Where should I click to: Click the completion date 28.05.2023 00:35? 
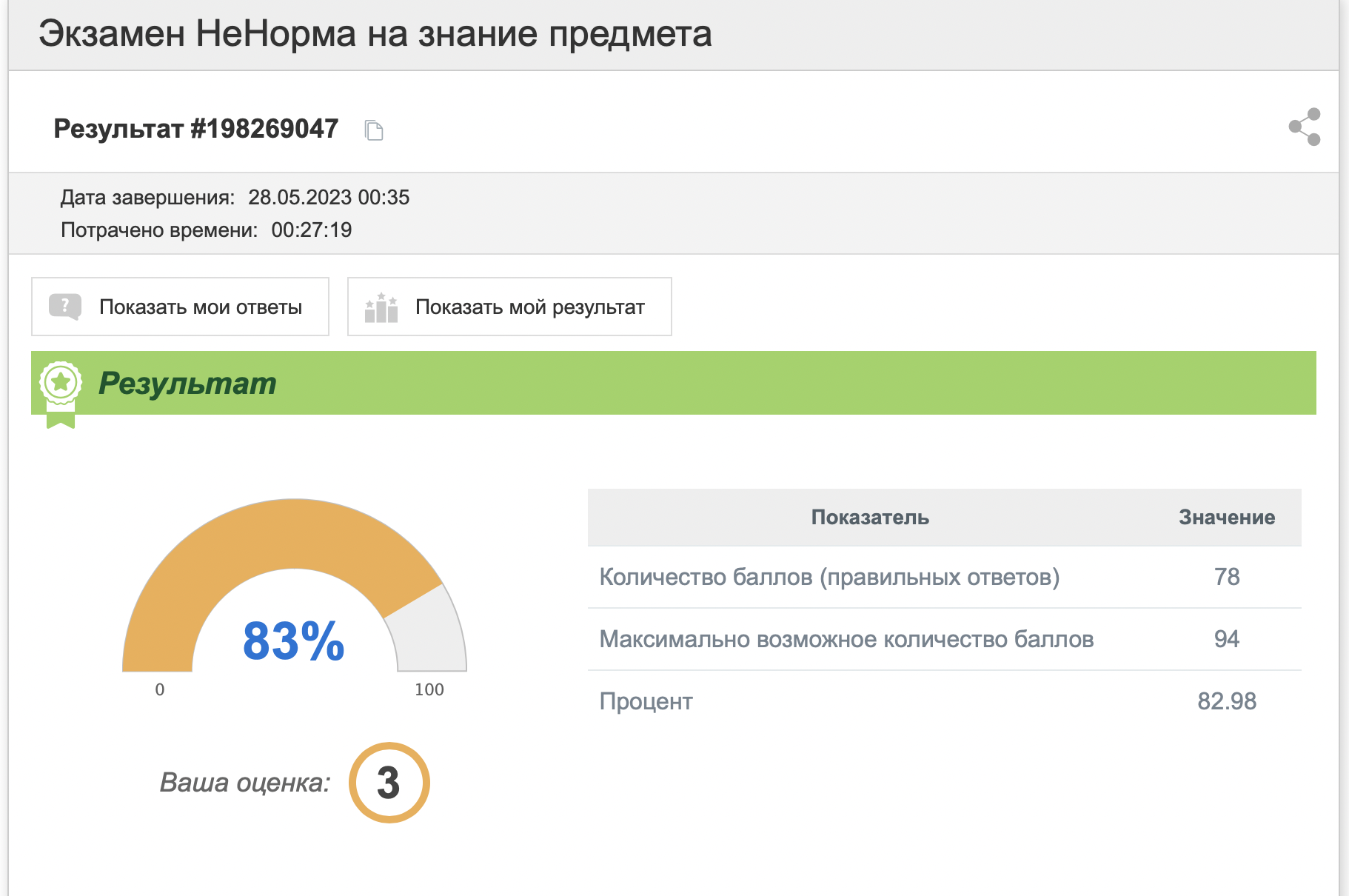[329, 198]
